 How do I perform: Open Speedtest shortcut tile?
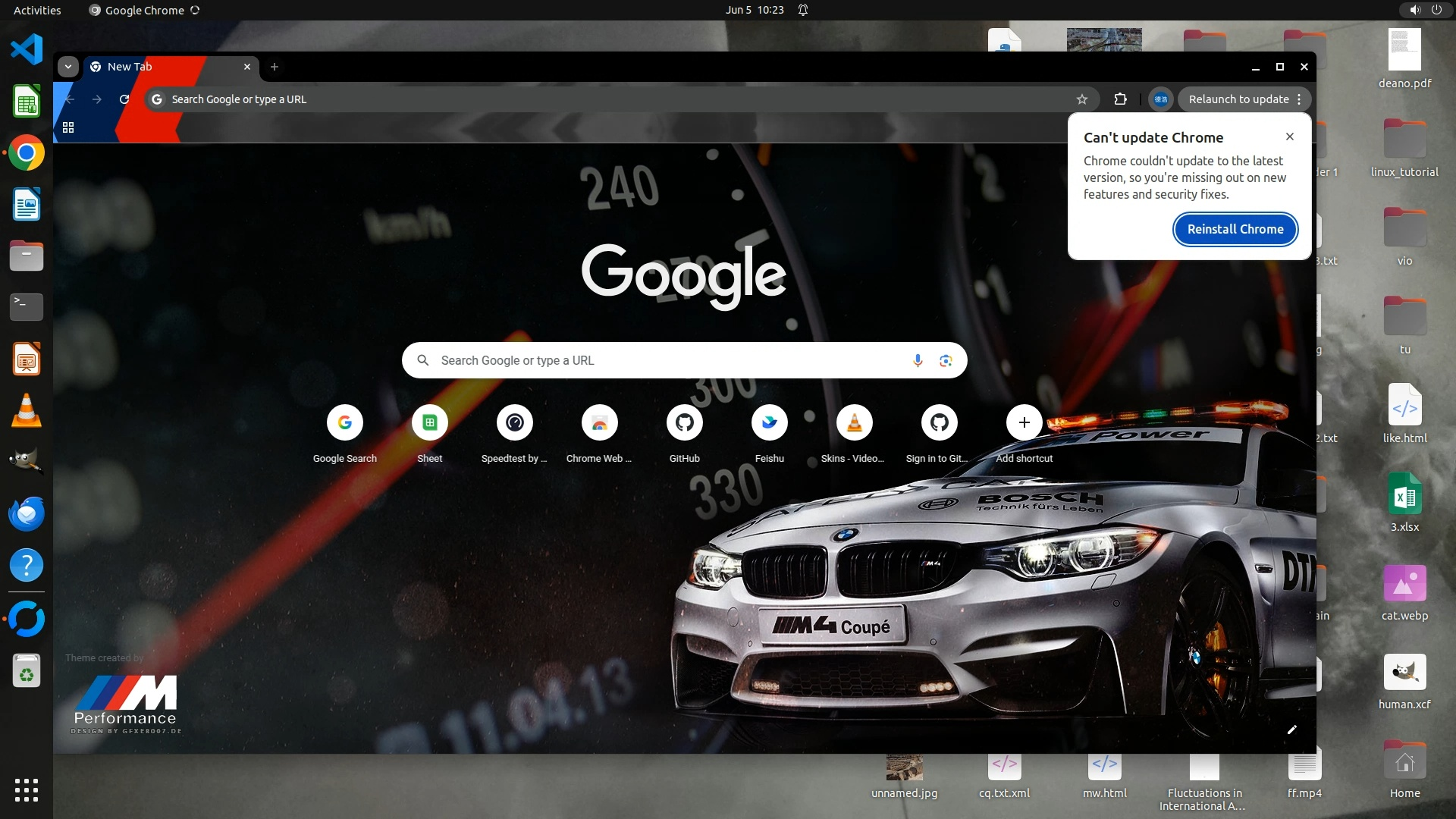[514, 423]
